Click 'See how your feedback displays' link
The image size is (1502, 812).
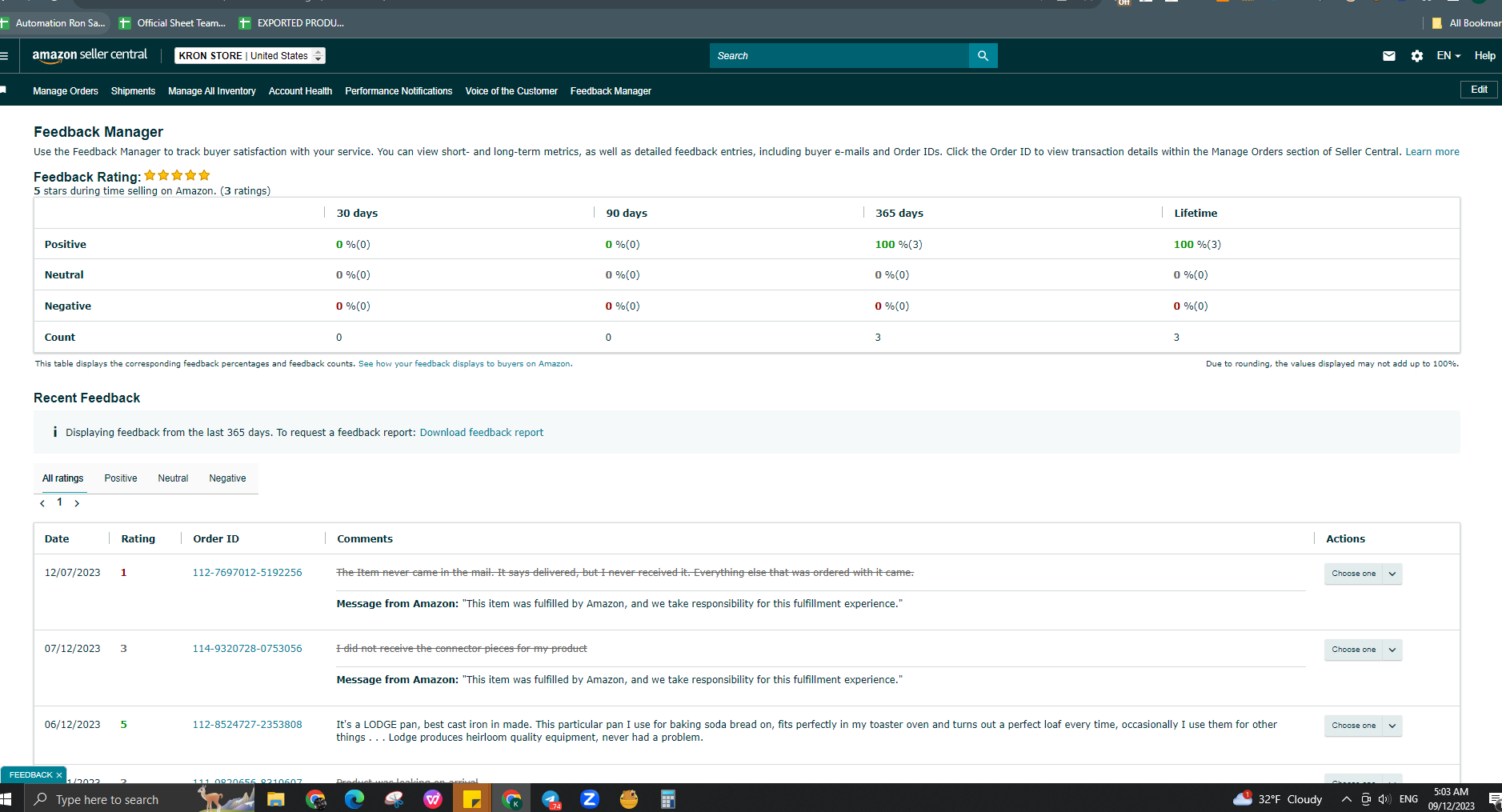pyautogui.click(x=465, y=364)
